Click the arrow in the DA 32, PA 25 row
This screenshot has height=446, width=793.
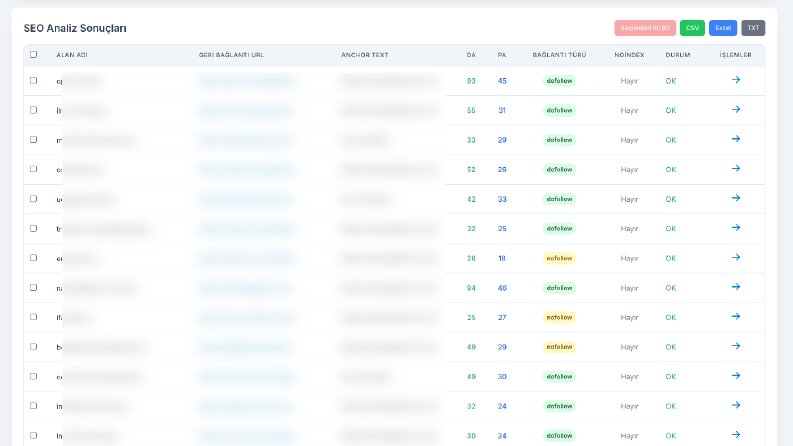736,228
